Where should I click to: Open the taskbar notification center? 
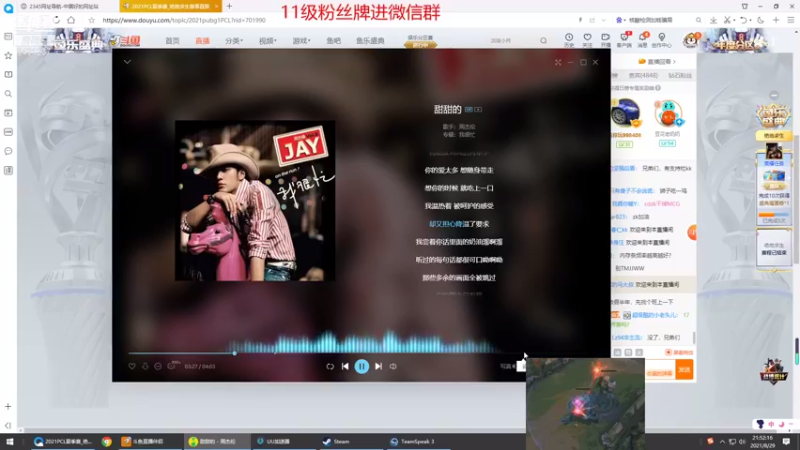pyautogui.click(x=786, y=441)
